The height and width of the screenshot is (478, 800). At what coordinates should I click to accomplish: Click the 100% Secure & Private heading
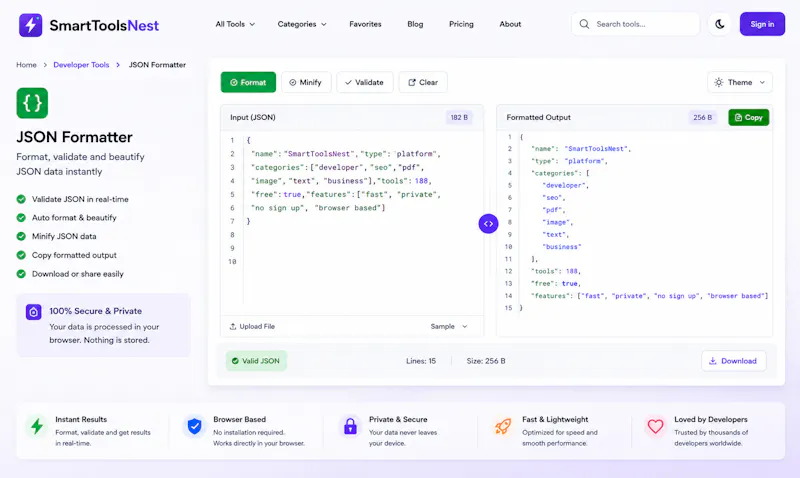pyautogui.click(x=95, y=311)
